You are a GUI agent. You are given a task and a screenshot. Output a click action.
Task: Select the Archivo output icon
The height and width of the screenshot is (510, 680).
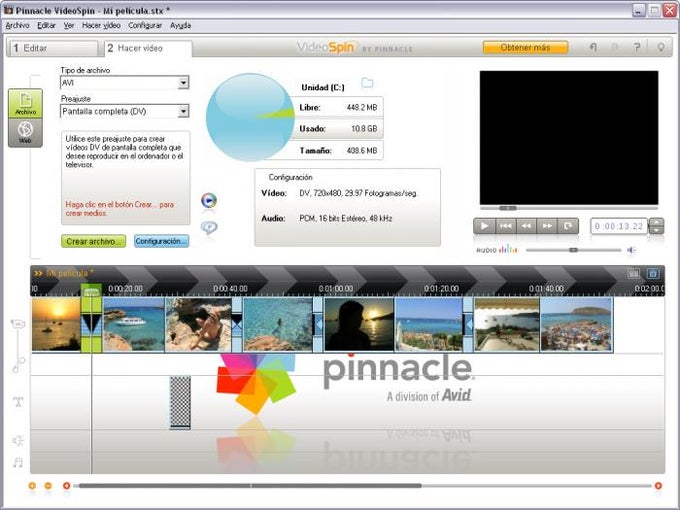[x=25, y=103]
